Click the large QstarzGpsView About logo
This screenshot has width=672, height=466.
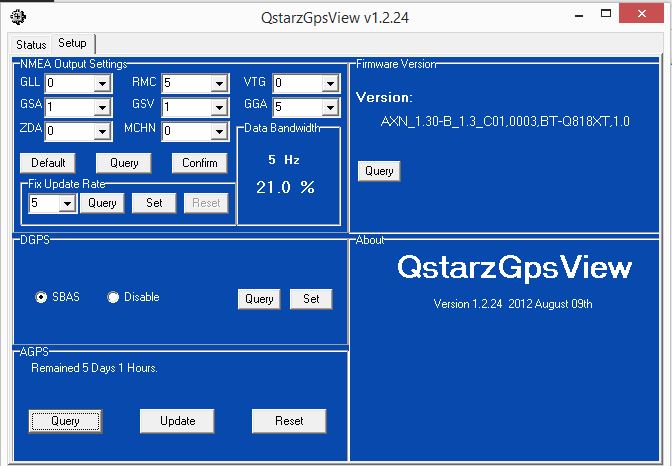point(514,267)
